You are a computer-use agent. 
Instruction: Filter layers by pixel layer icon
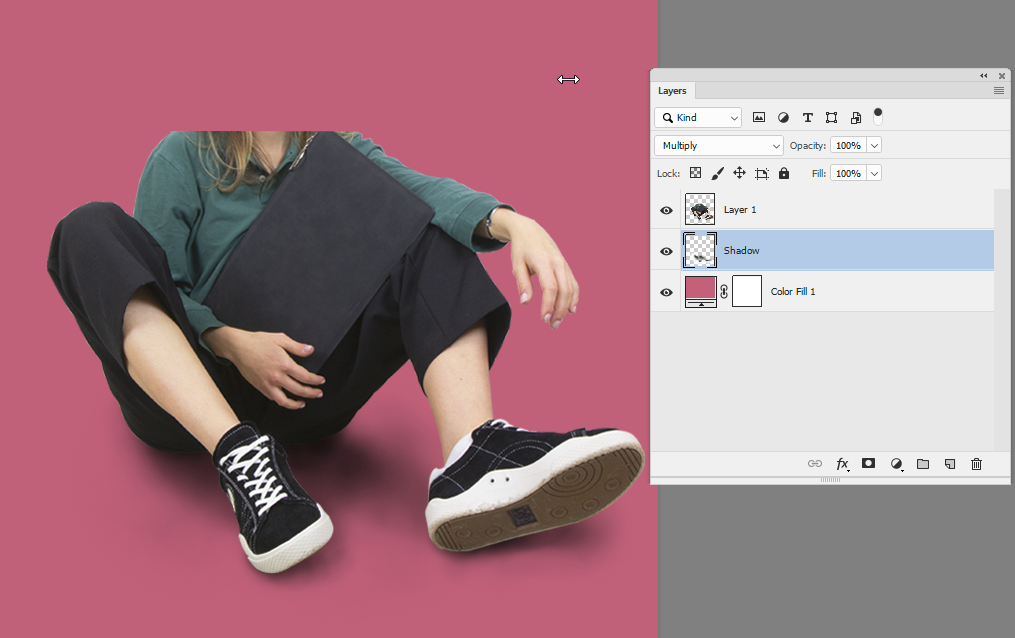click(759, 118)
